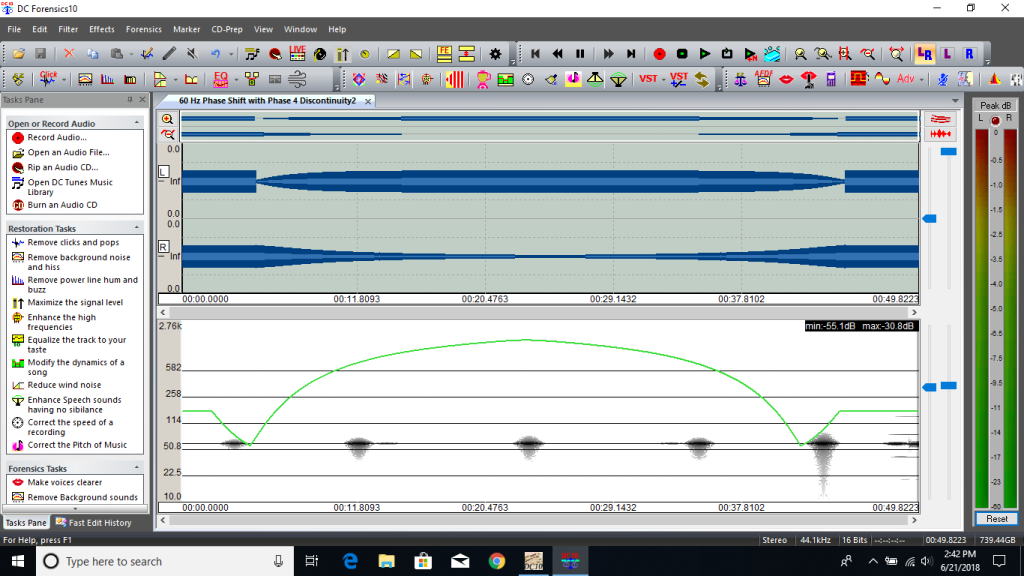Open the Forensics menu
The height and width of the screenshot is (576, 1024).
(x=144, y=29)
